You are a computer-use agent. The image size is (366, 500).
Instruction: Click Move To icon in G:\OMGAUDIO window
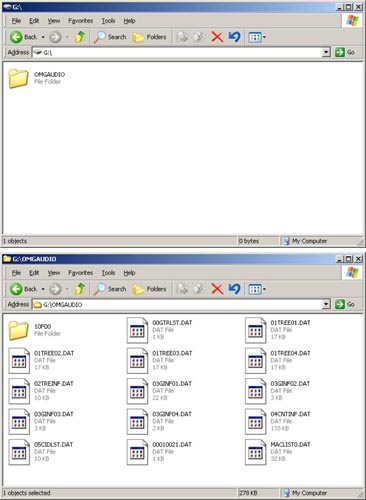pyautogui.click(x=182, y=289)
